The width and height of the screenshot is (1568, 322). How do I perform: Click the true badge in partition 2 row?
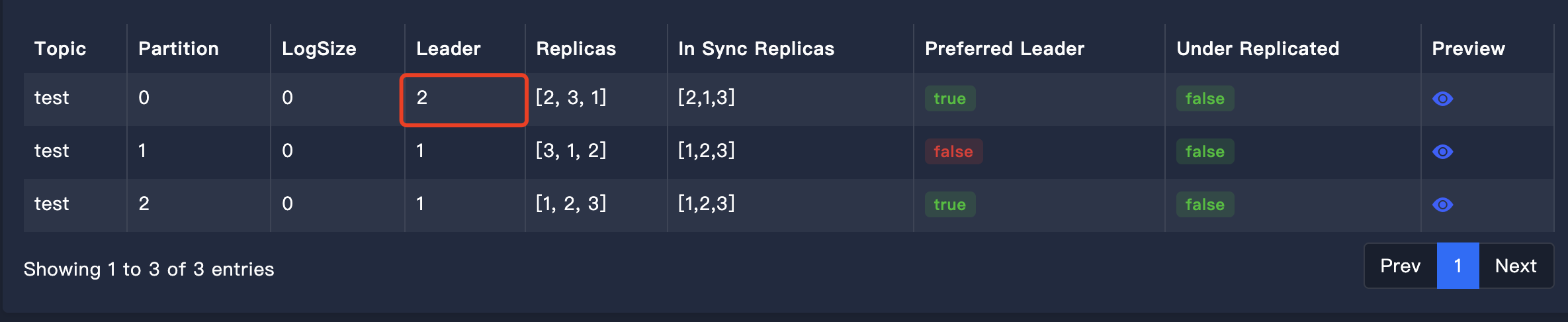coord(949,205)
